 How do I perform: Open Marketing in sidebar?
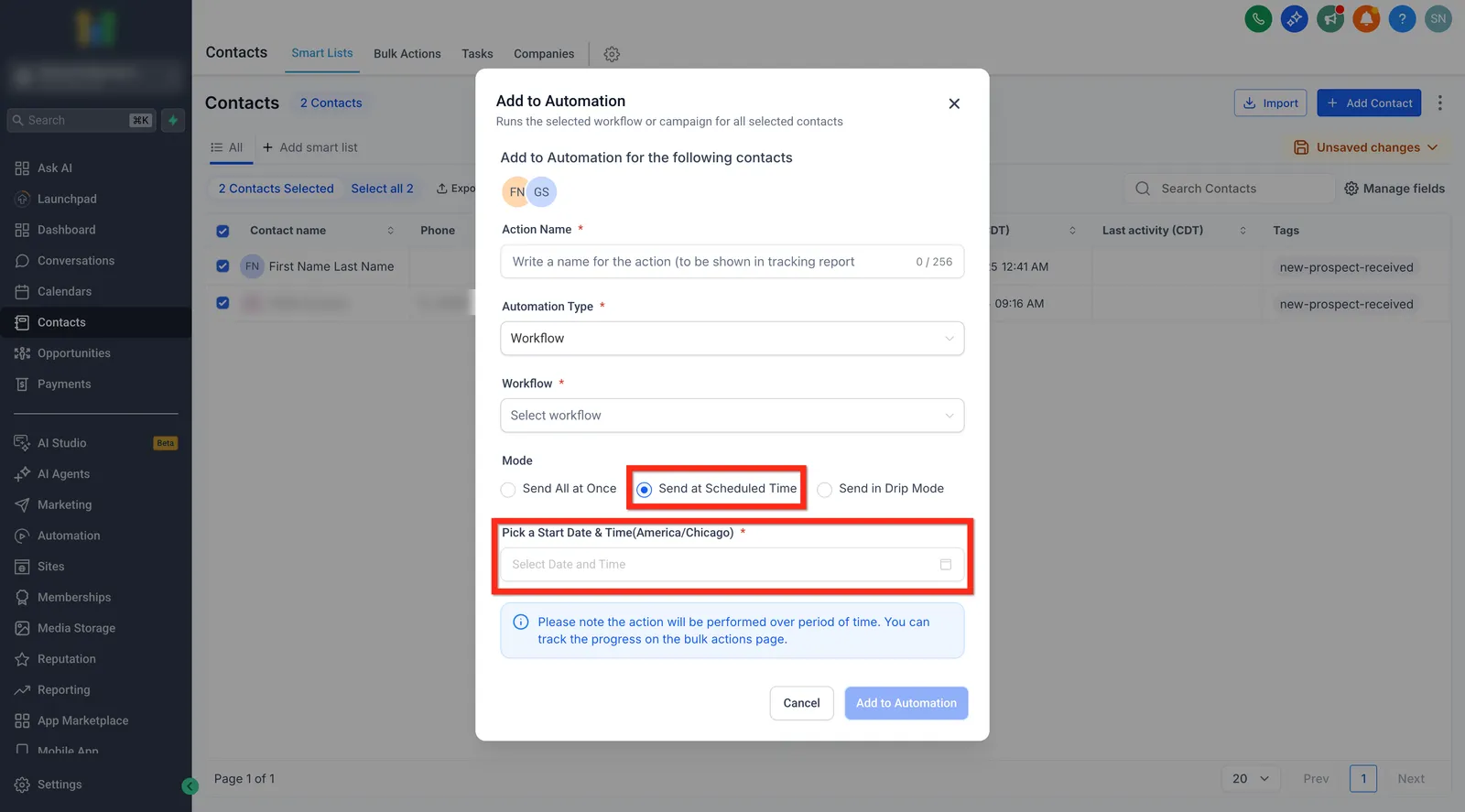64,504
